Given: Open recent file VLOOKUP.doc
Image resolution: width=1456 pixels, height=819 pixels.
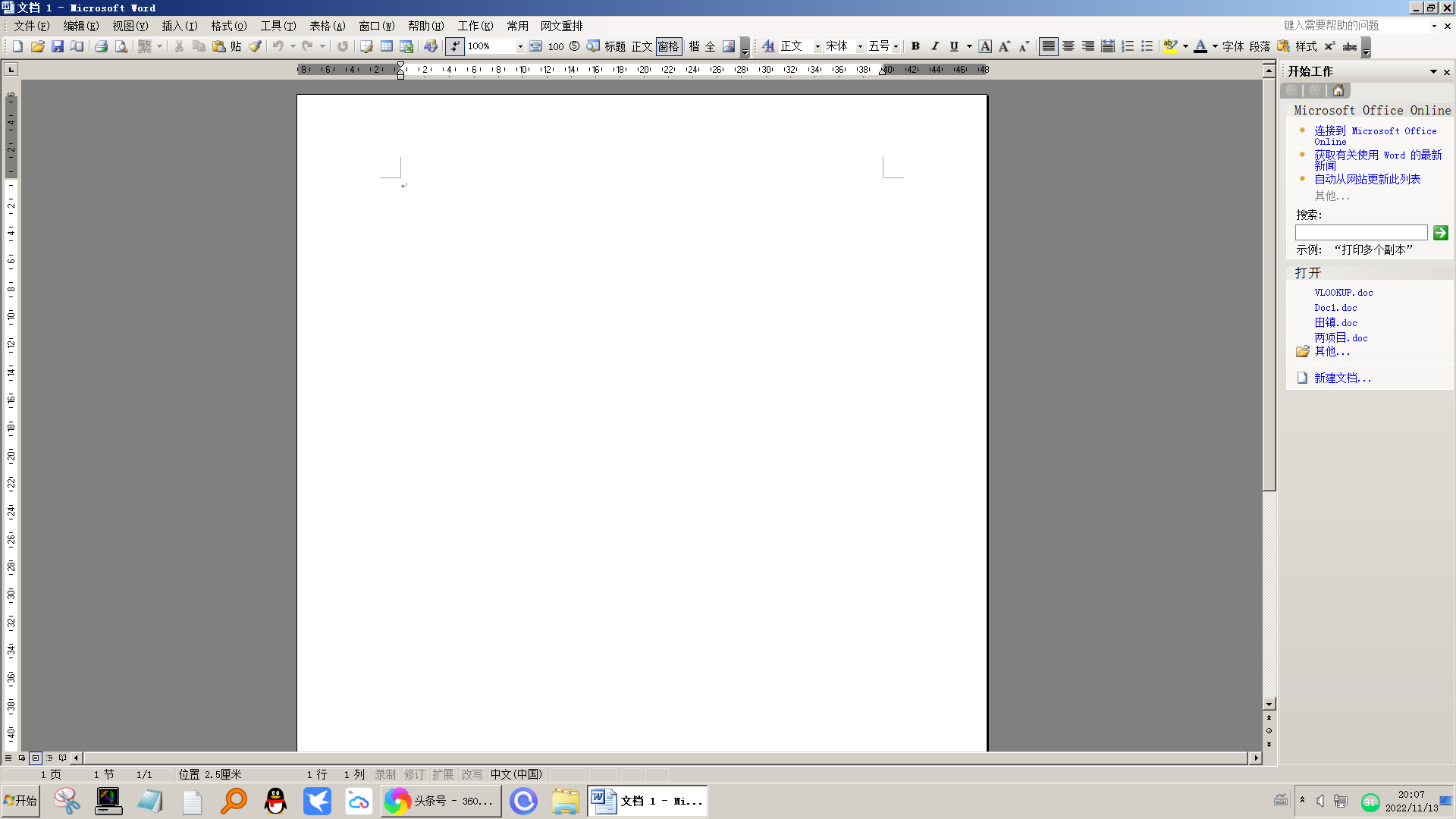Looking at the screenshot, I should [x=1343, y=292].
